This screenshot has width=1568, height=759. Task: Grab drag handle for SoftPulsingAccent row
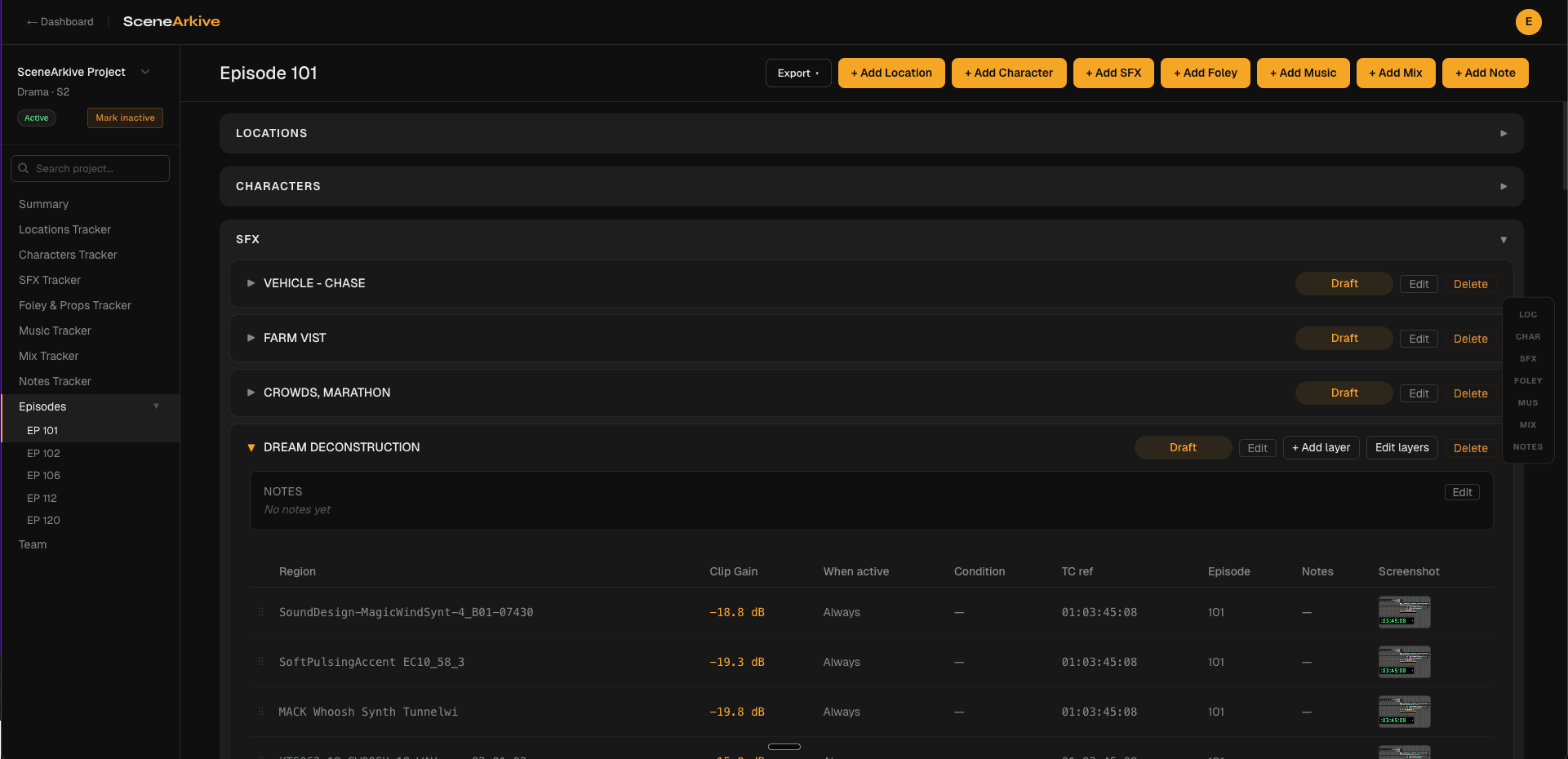[x=261, y=662]
